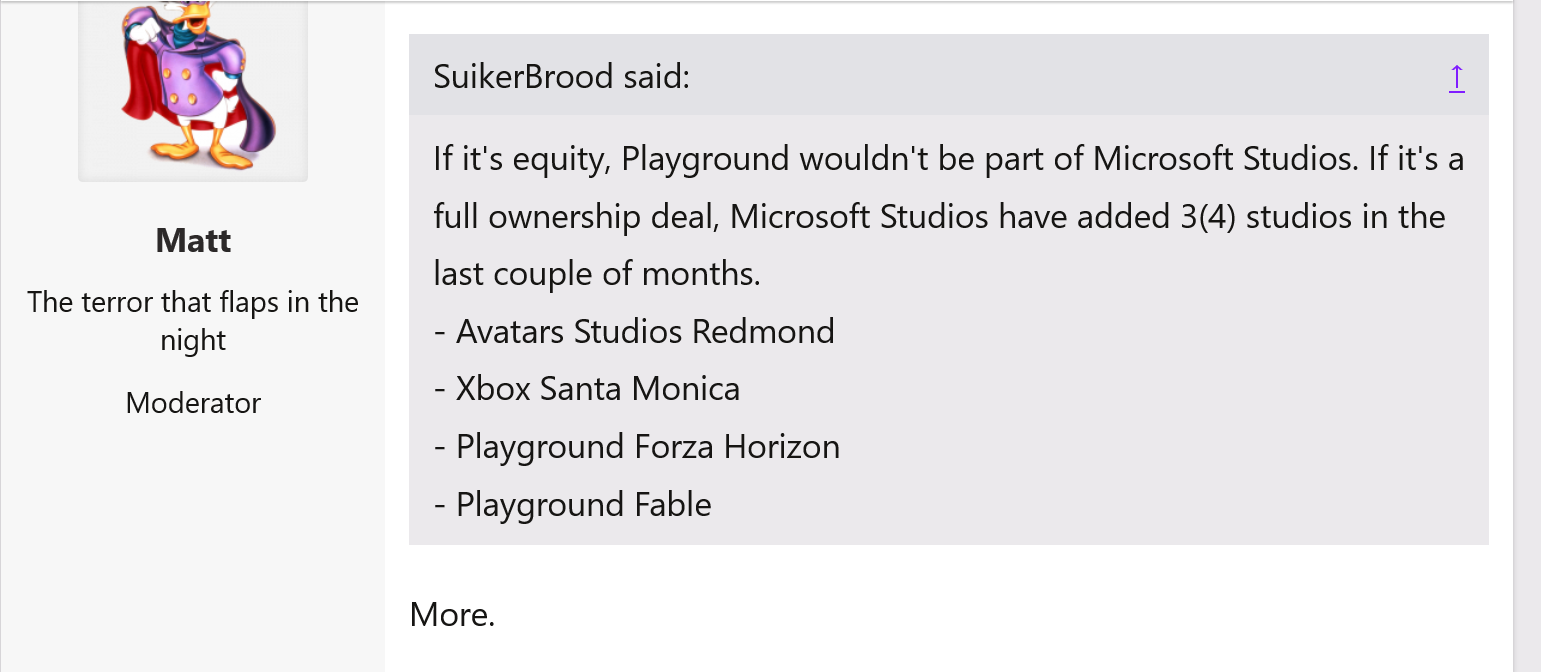Viewport: 1541px width, 672px height.
Task: Click the 'Avatars Studios Redmond' line in quote
Action: coord(634,331)
